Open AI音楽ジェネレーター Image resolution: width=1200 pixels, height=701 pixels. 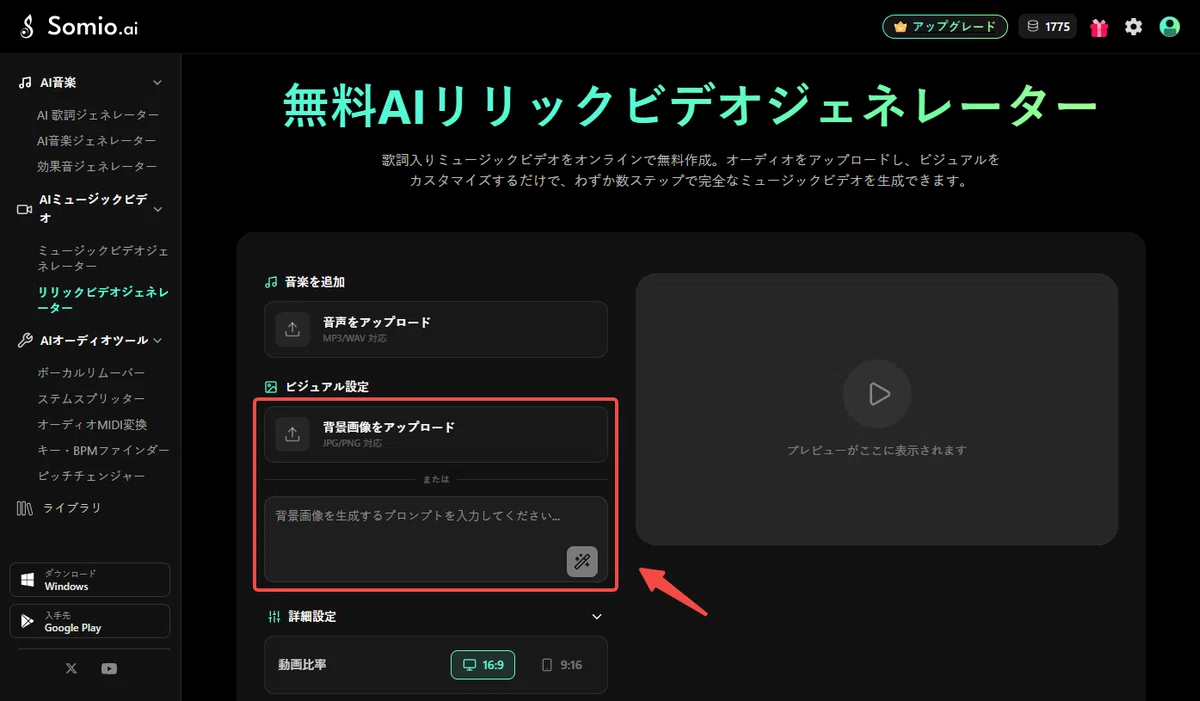(x=97, y=141)
